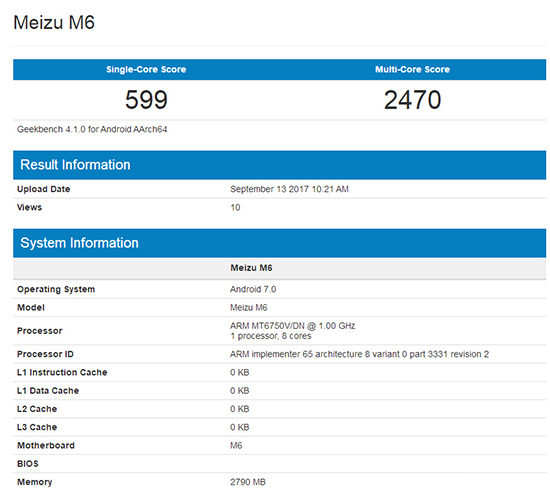Click the September 13 2017 upload date value
Screen dimensions: 550x497
pyautogui.click(x=289, y=189)
